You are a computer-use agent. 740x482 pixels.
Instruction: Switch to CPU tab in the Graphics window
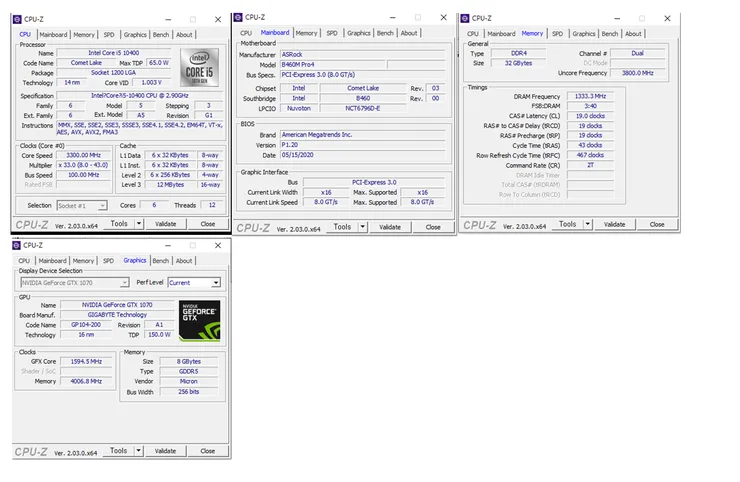click(24, 261)
